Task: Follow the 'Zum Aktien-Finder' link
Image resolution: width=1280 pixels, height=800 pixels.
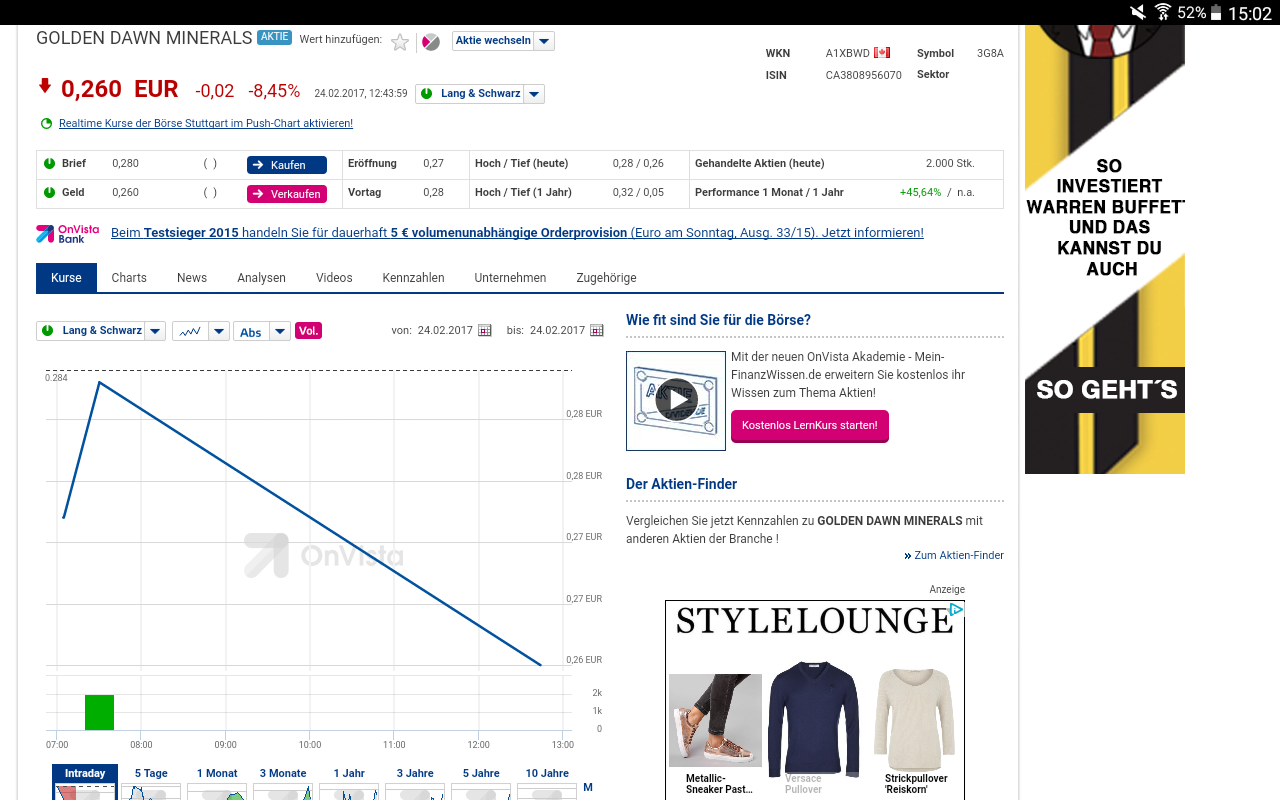Action: [x=958, y=555]
